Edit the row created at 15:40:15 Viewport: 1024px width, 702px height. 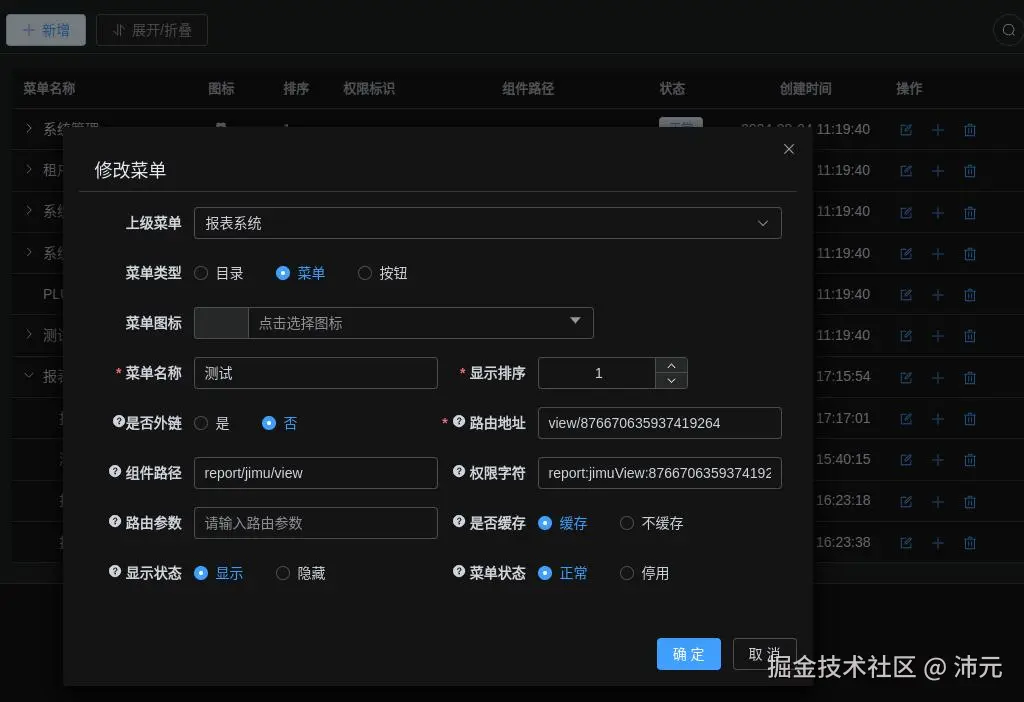[x=906, y=460]
